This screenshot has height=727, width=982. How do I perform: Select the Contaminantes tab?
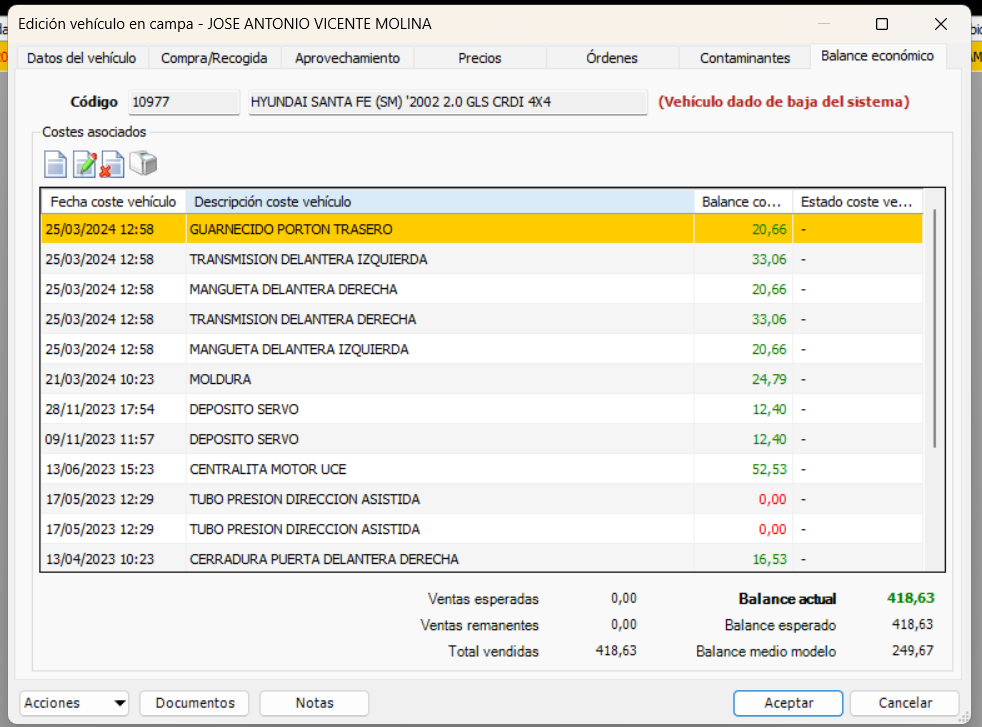click(744, 58)
